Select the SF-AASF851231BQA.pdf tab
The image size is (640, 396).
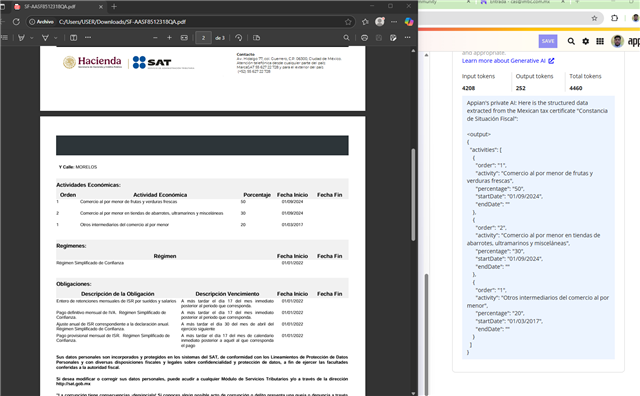click(x=57, y=7)
